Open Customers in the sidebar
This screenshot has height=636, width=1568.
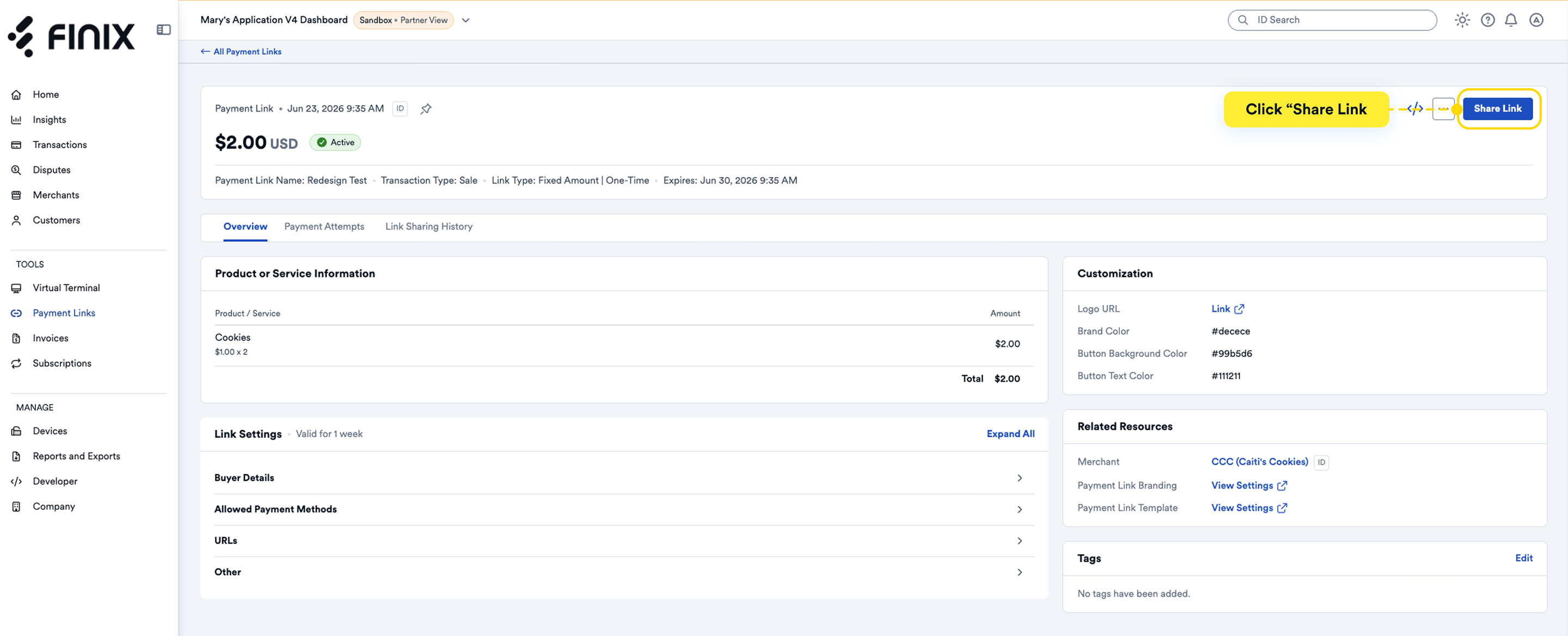point(56,219)
